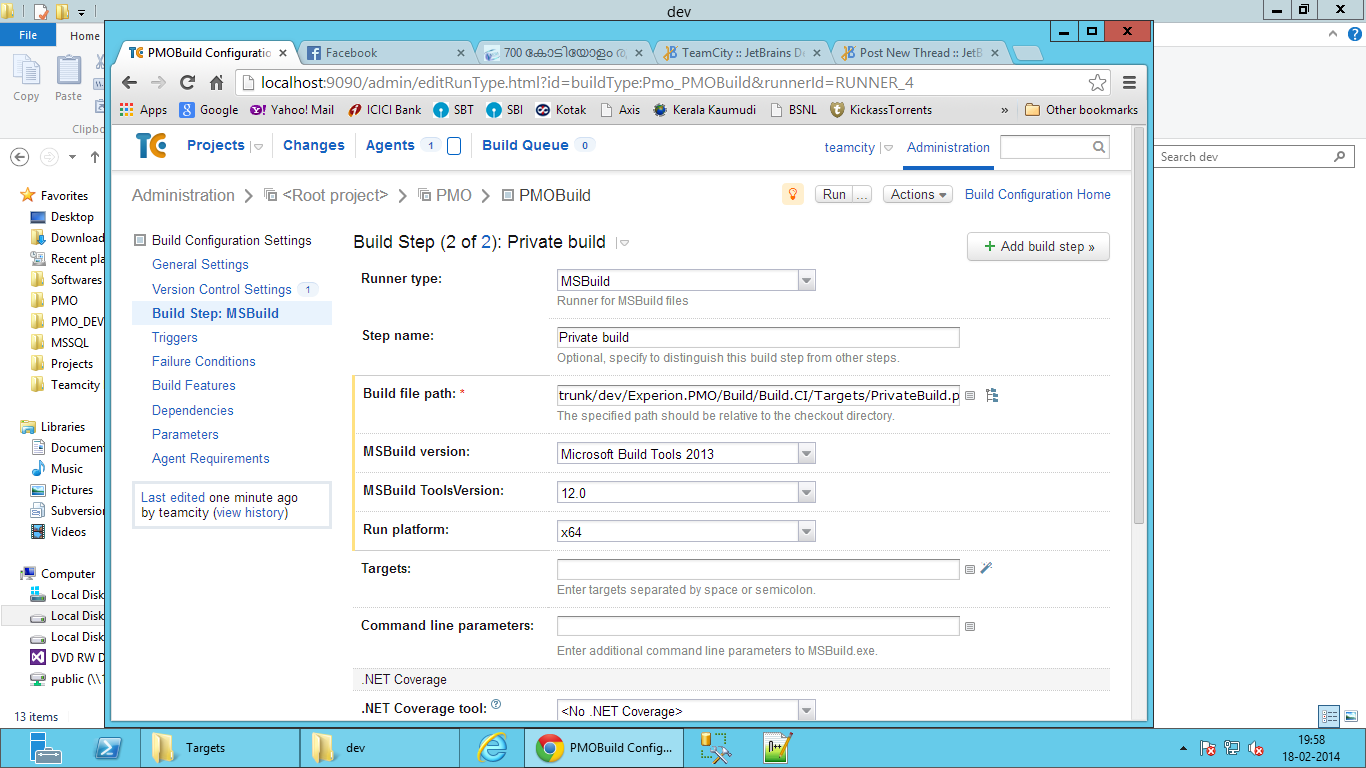Open Version Control Settings link
The width and height of the screenshot is (1366, 768).
[222, 289]
